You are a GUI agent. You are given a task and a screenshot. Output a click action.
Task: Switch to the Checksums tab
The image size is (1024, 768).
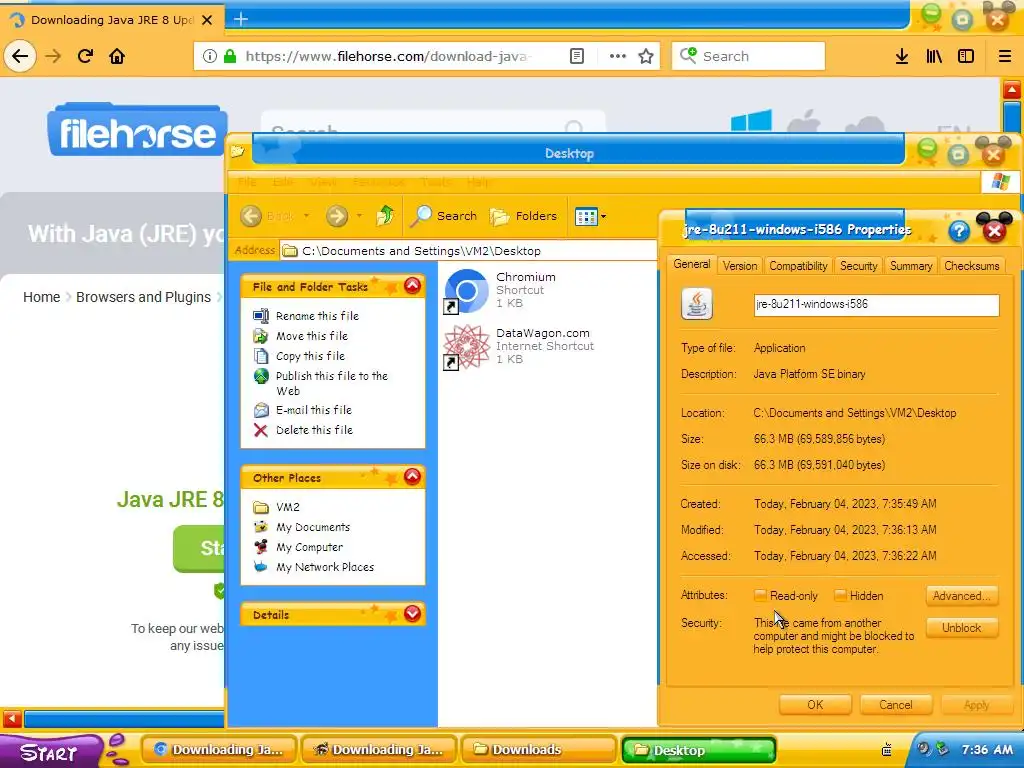click(972, 266)
